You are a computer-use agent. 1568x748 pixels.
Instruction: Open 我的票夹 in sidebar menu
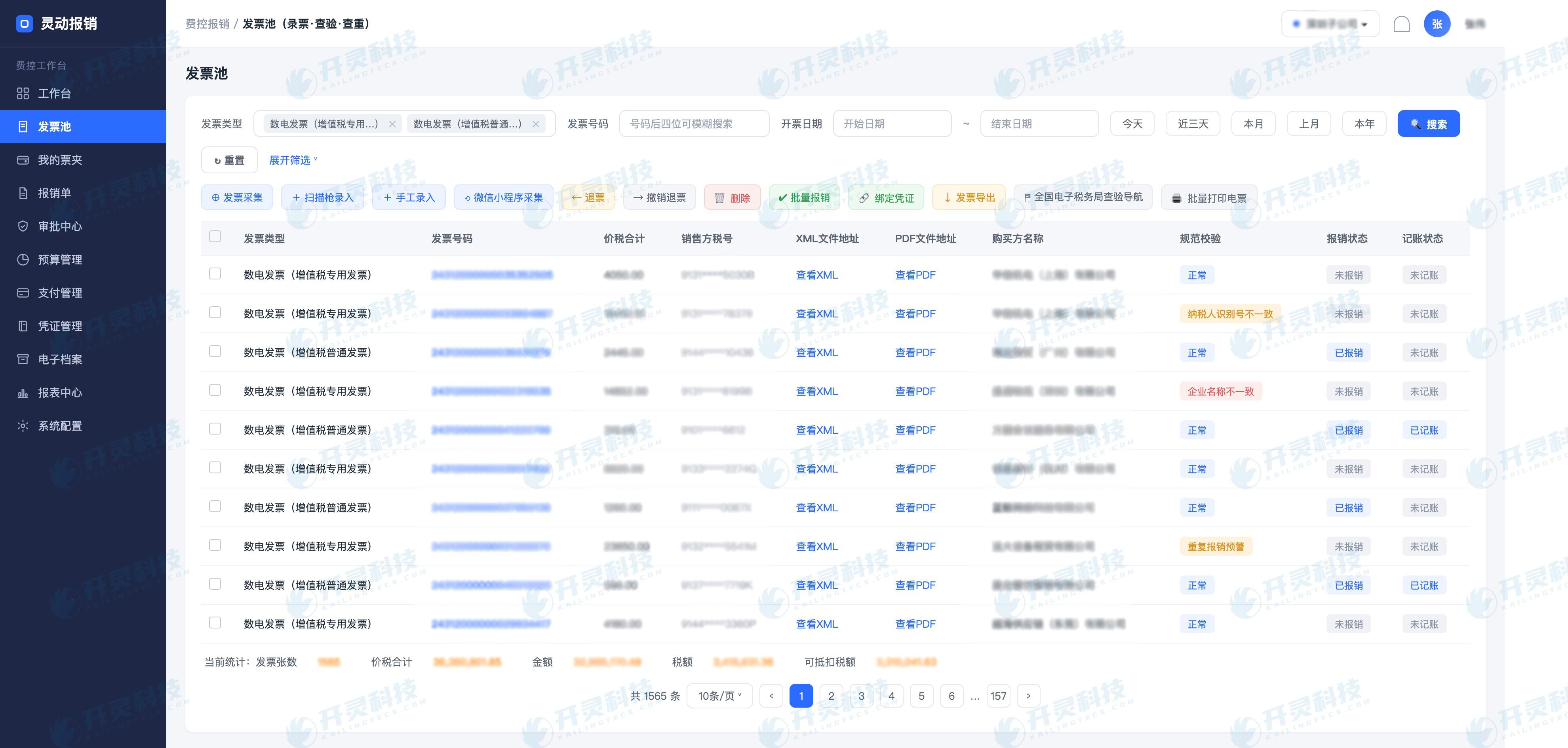coord(83,160)
